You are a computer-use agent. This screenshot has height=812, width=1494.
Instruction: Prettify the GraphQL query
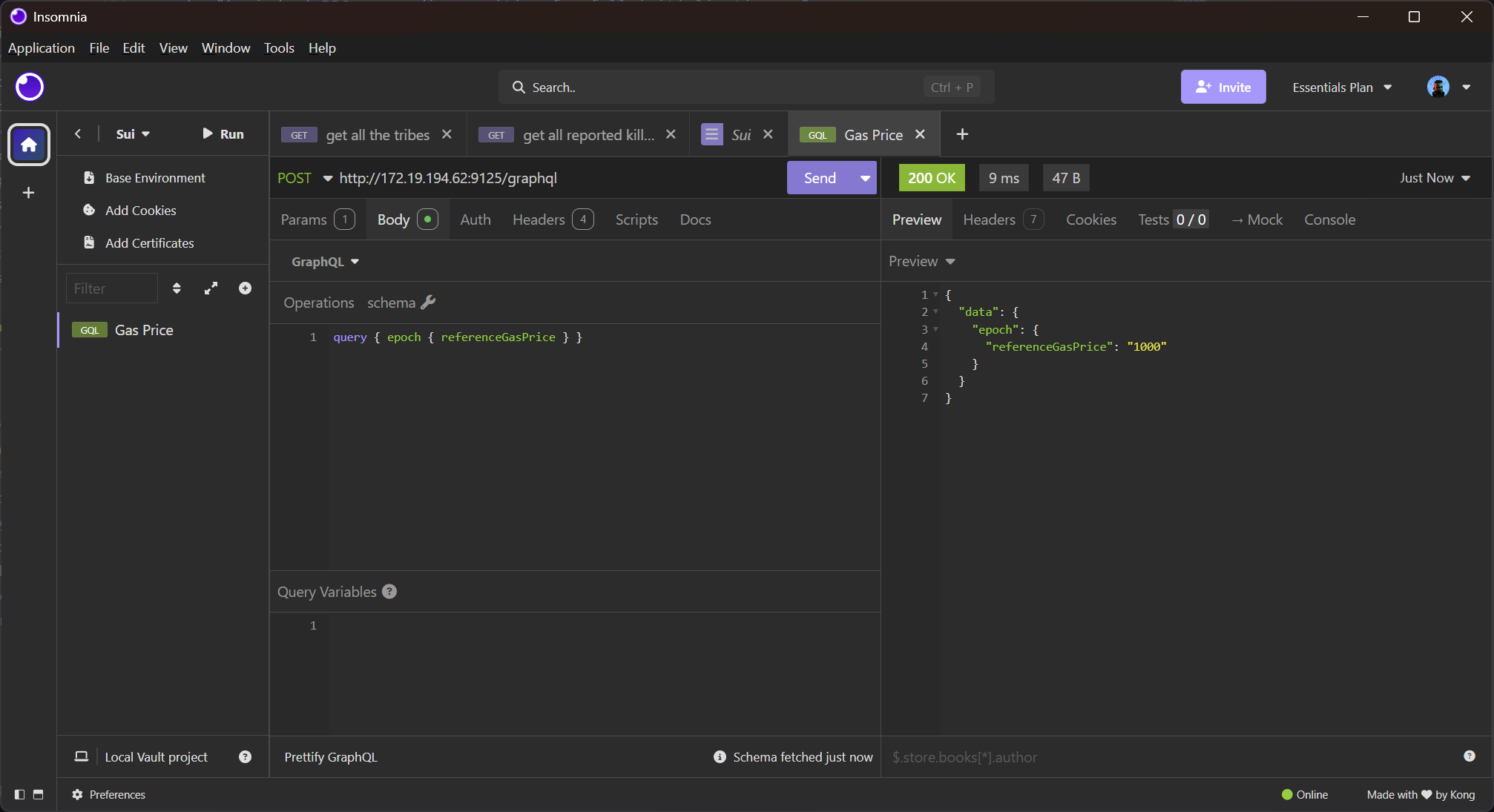(330, 756)
